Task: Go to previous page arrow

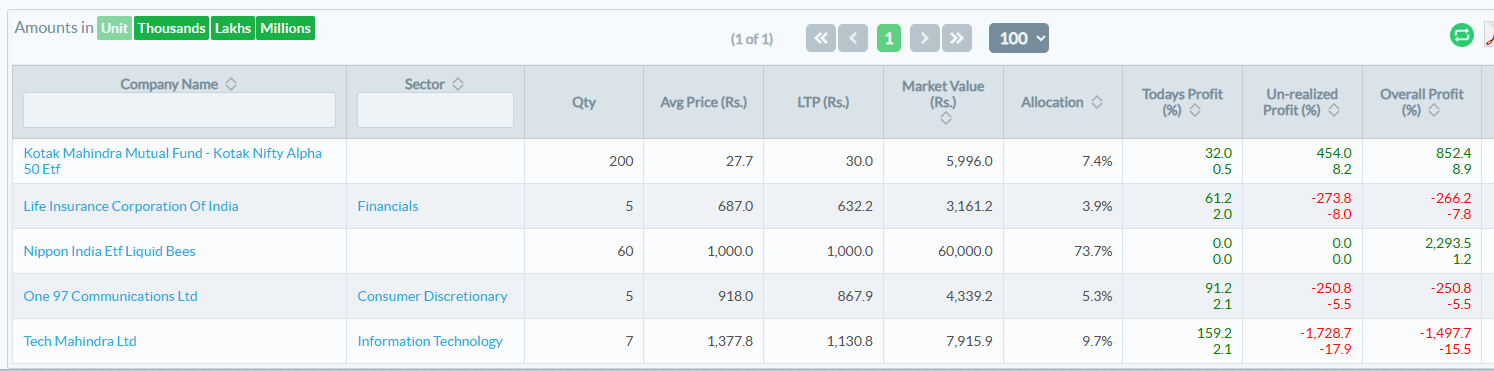Action: tap(853, 38)
